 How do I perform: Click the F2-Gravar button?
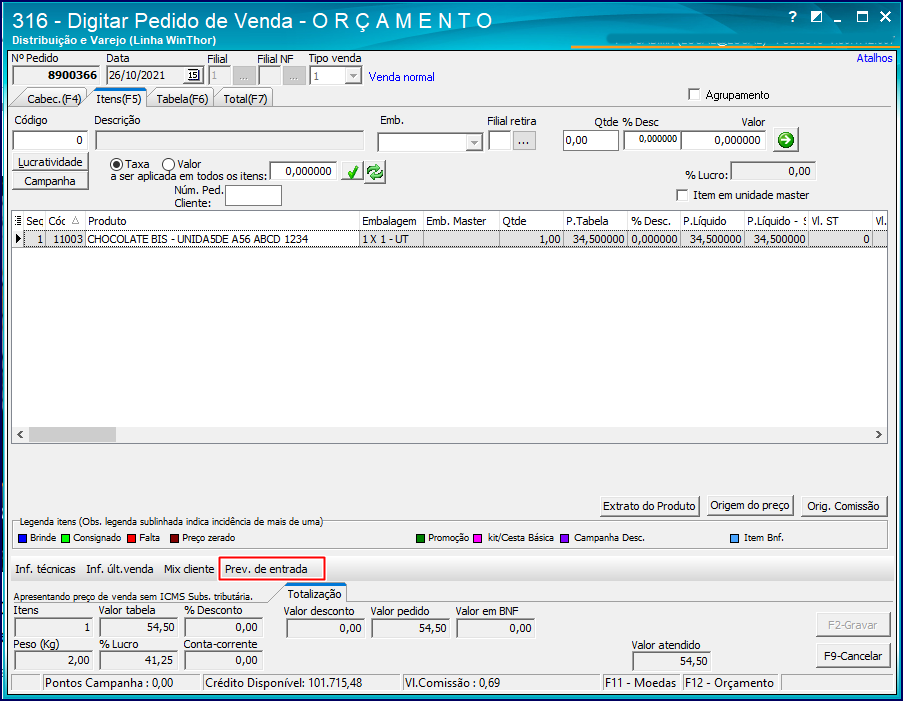[853, 625]
